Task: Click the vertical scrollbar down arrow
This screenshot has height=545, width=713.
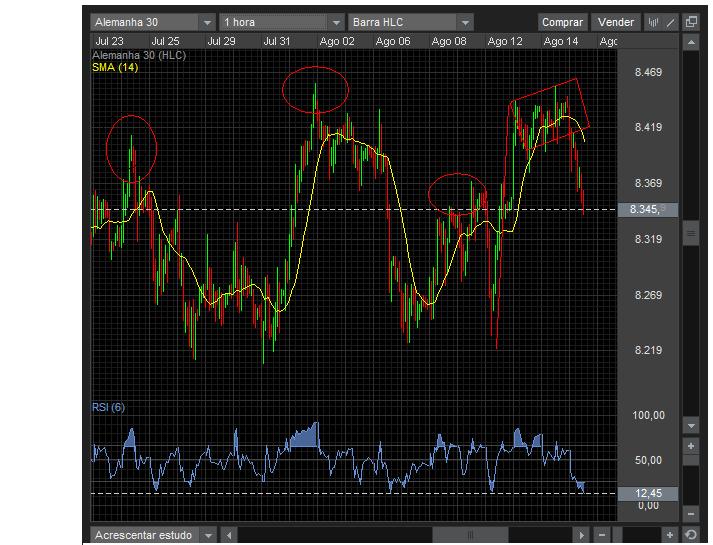Action: click(x=691, y=426)
